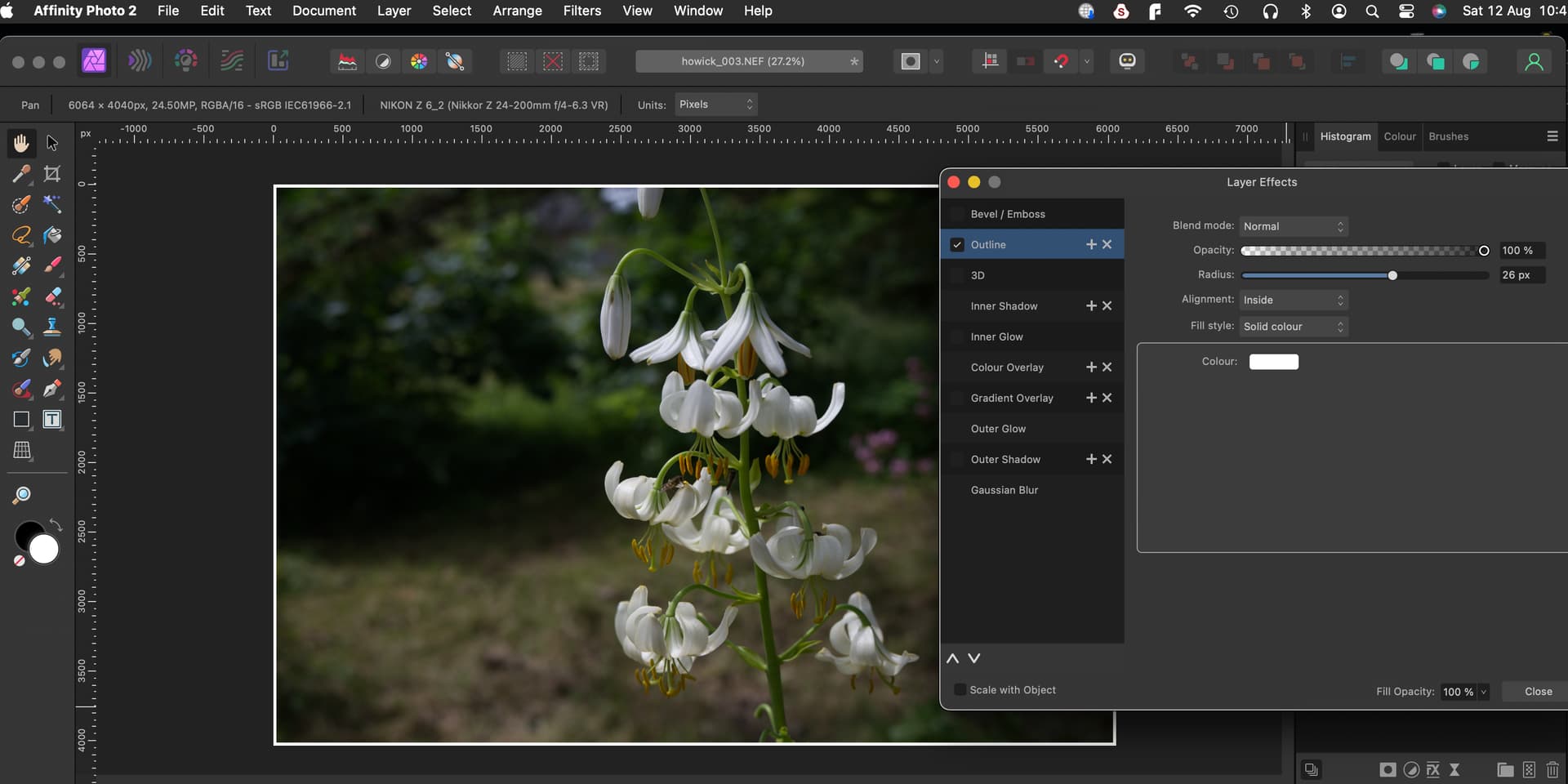Open the Fill style dropdown
The image size is (1568, 784).
pyautogui.click(x=1293, y=327)
